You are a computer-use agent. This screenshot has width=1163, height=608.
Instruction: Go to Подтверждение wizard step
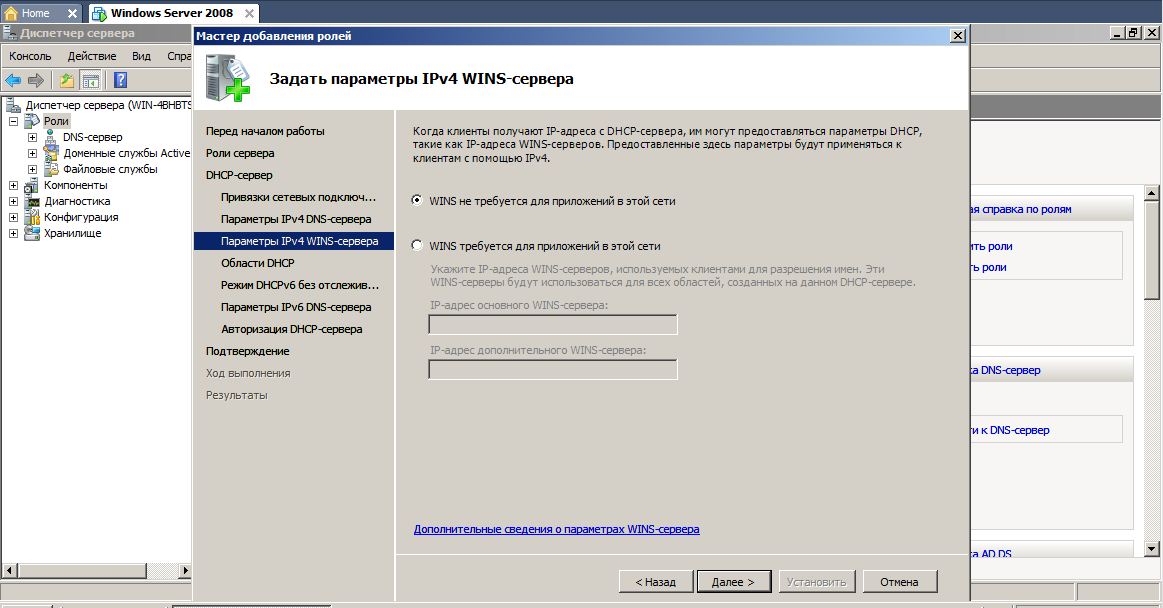(x=248, y=351)
